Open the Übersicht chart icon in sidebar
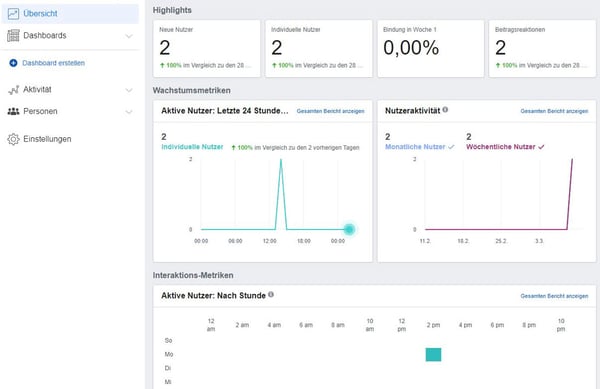 coord(13,14)
